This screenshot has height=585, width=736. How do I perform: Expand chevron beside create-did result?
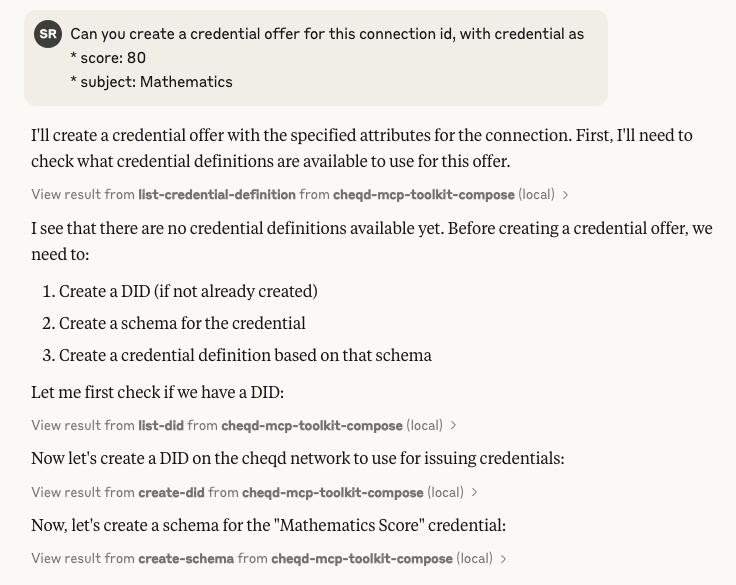(x=474, y=492)
